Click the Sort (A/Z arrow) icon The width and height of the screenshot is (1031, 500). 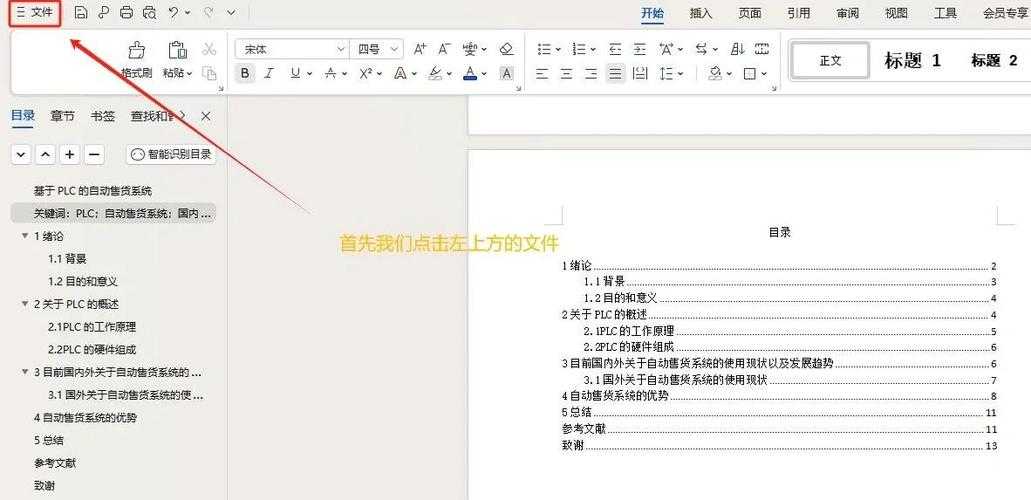pyautogui.click(x=738, y=49)
